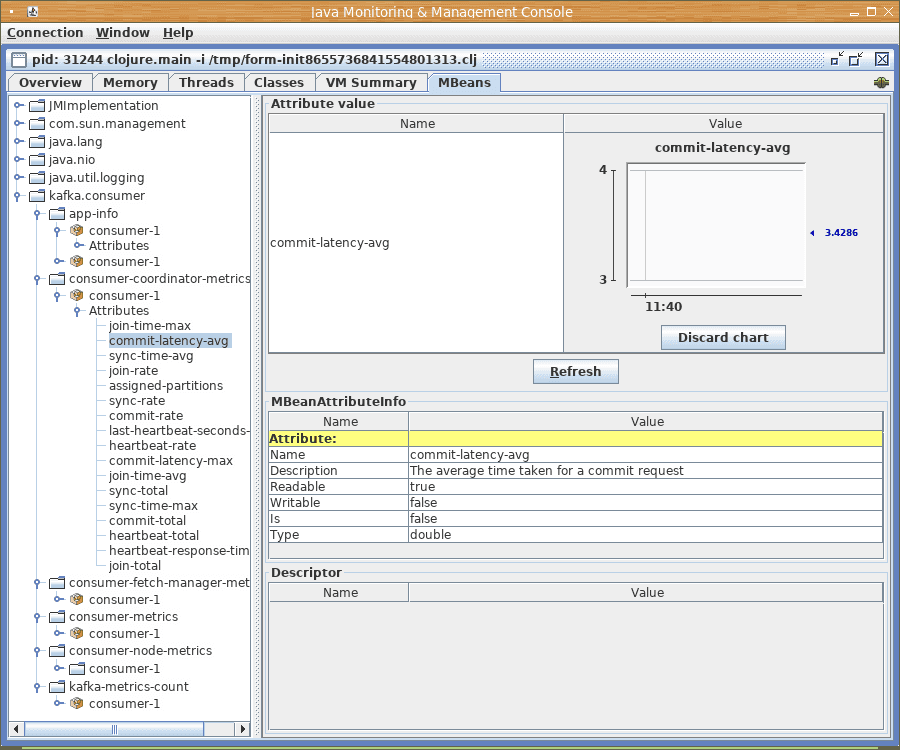Image resolution: width=900 pixels, height=750 pixels.
Task: Click bean icon of consumer-1 under consumer-coordinator-metrics
Action: click(x=76, y=296)
